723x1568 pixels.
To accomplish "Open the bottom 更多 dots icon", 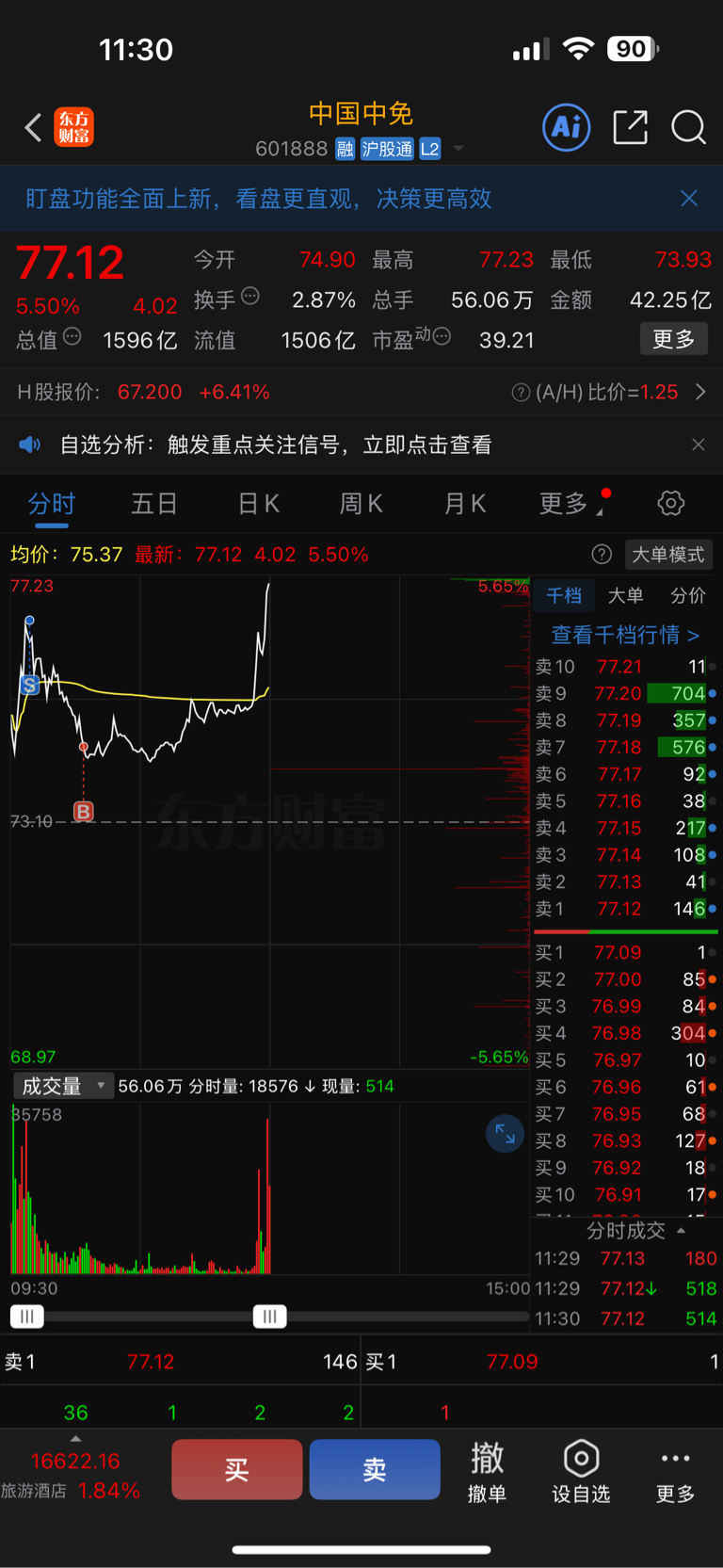I will point(675,1470).
